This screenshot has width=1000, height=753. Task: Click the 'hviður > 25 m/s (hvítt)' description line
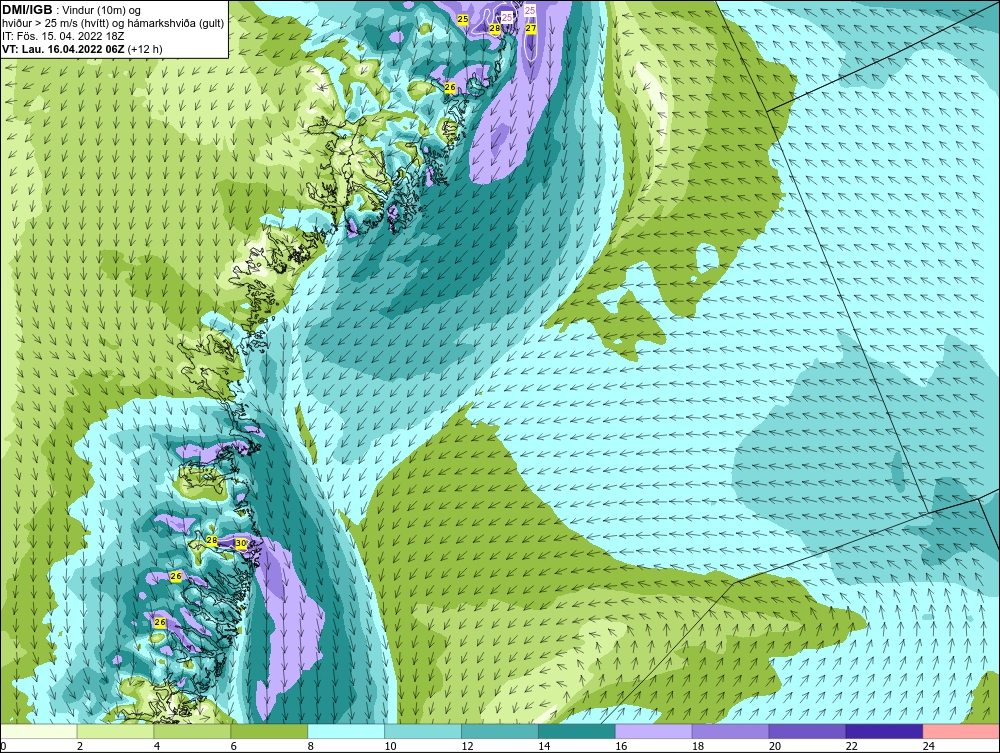tap(113, 24)
